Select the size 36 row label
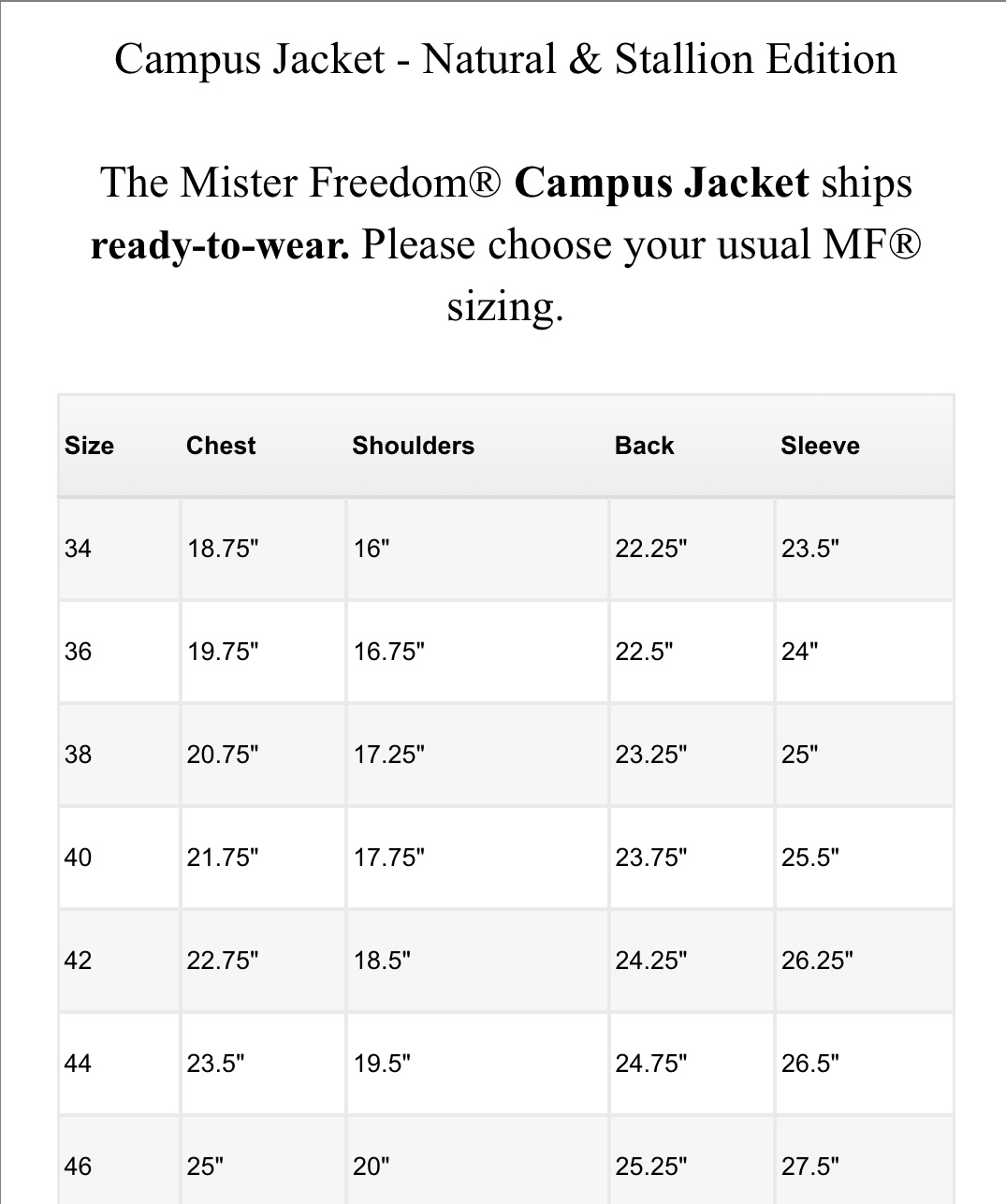1006x1204 pixels. pos(79,652)
